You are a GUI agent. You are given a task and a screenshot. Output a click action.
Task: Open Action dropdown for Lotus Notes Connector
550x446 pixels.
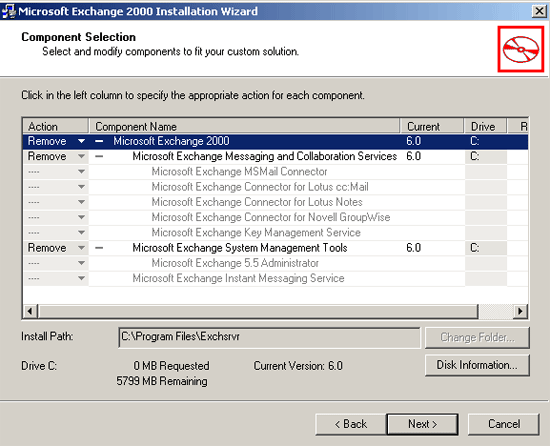tap(81, 202)
